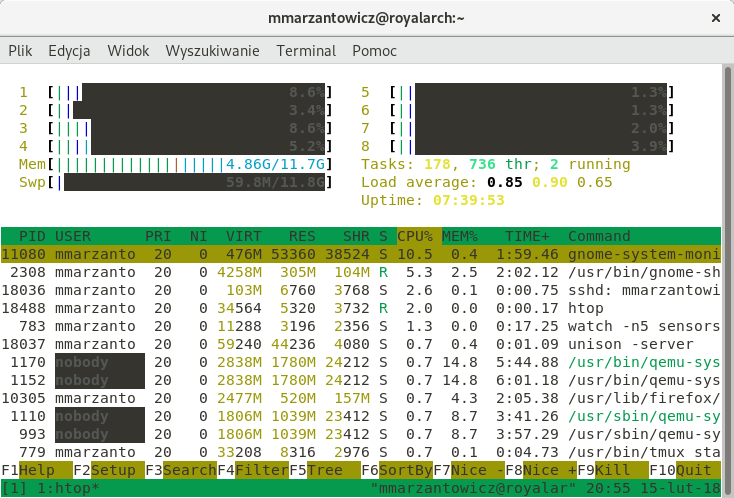The width and height of the screenshot is (734, 498).
Task: Click the F3 Search function
Action: (181, 470)
